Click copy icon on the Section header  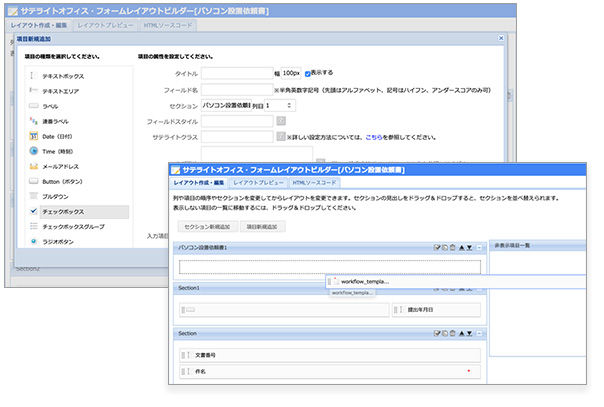click(445, 333)
